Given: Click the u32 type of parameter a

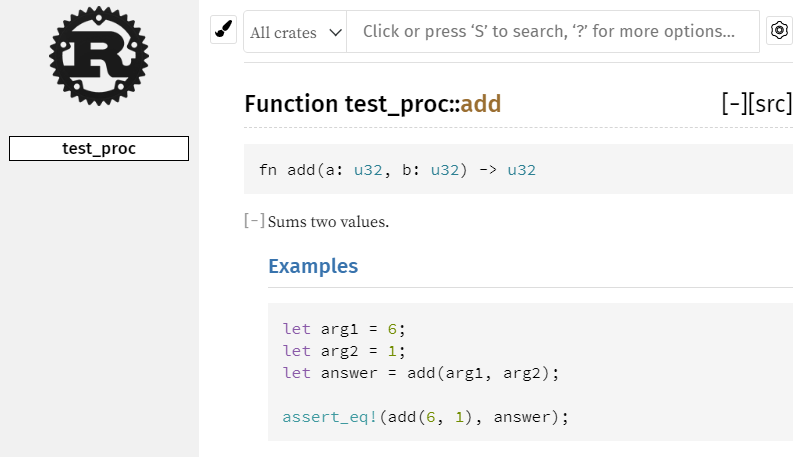Looking at the screenshot, I should click(370, 170).
